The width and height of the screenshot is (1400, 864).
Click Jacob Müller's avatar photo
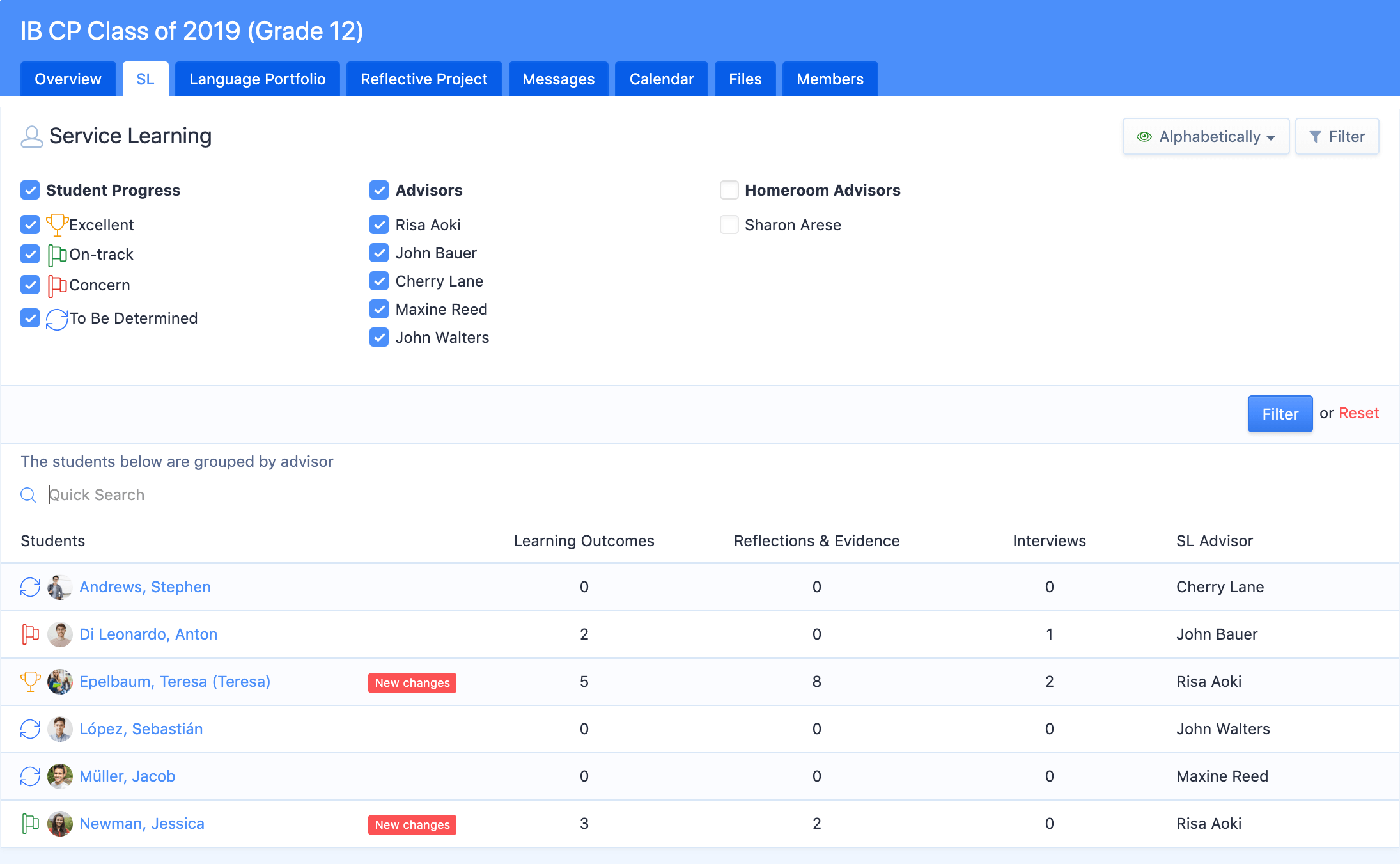pos(60,776)
